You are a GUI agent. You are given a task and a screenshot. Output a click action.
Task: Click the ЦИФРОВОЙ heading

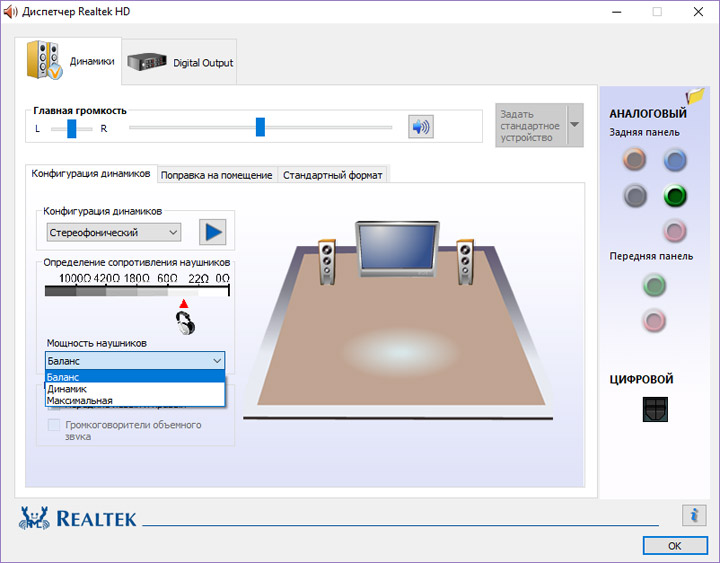click(x=641, y=379)
